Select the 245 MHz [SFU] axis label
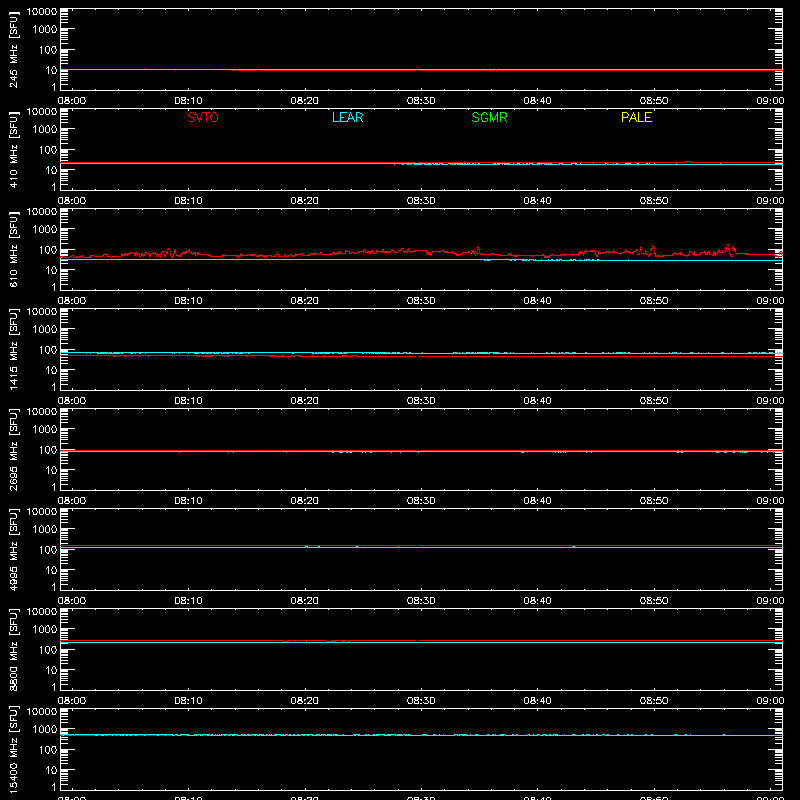Image resolution: width=800 pixels, height=800 pixels. tap(13, 49)
